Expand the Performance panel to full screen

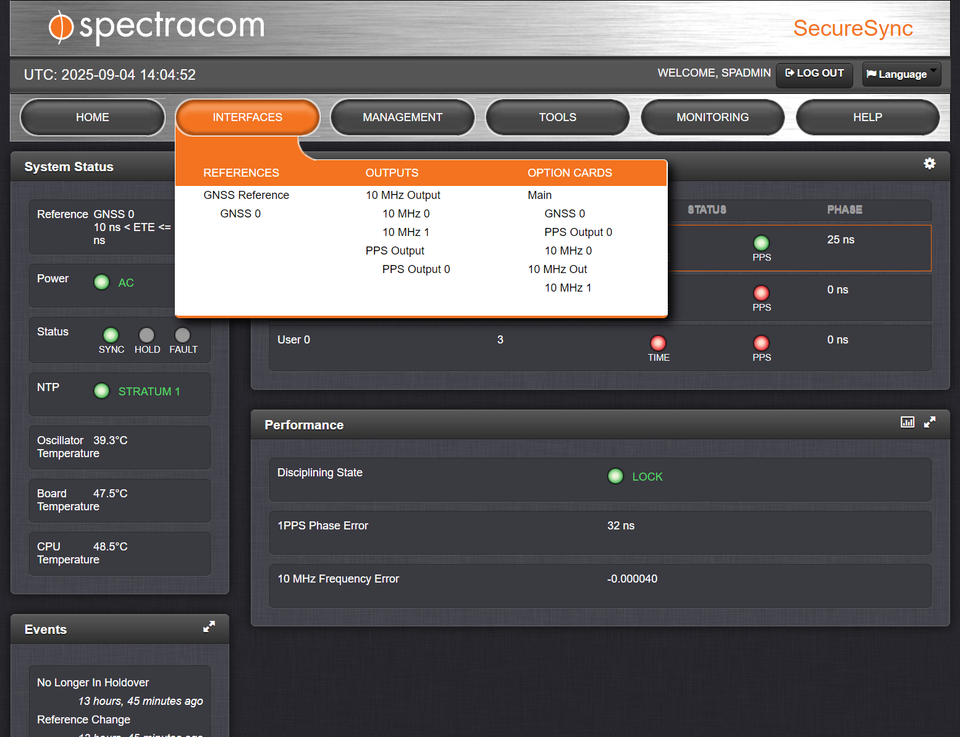pos(929,421)
